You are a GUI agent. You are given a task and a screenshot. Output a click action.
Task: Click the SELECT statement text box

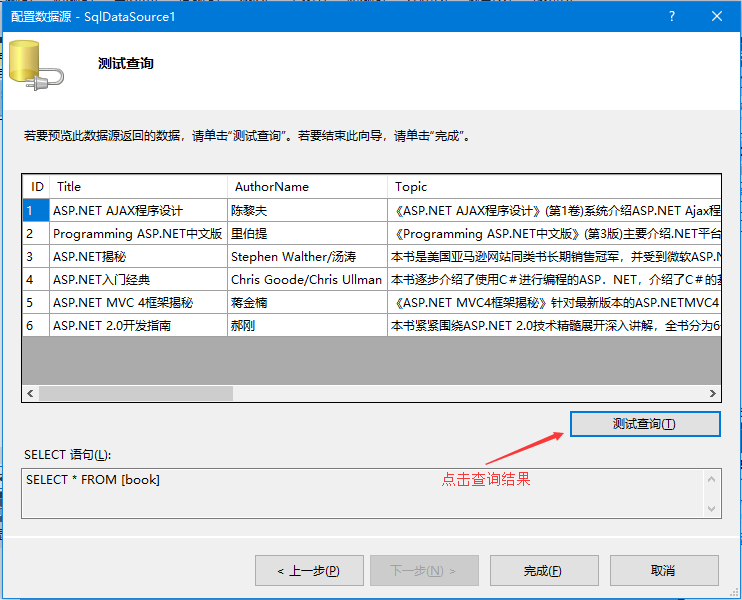(x=360, y=493)
